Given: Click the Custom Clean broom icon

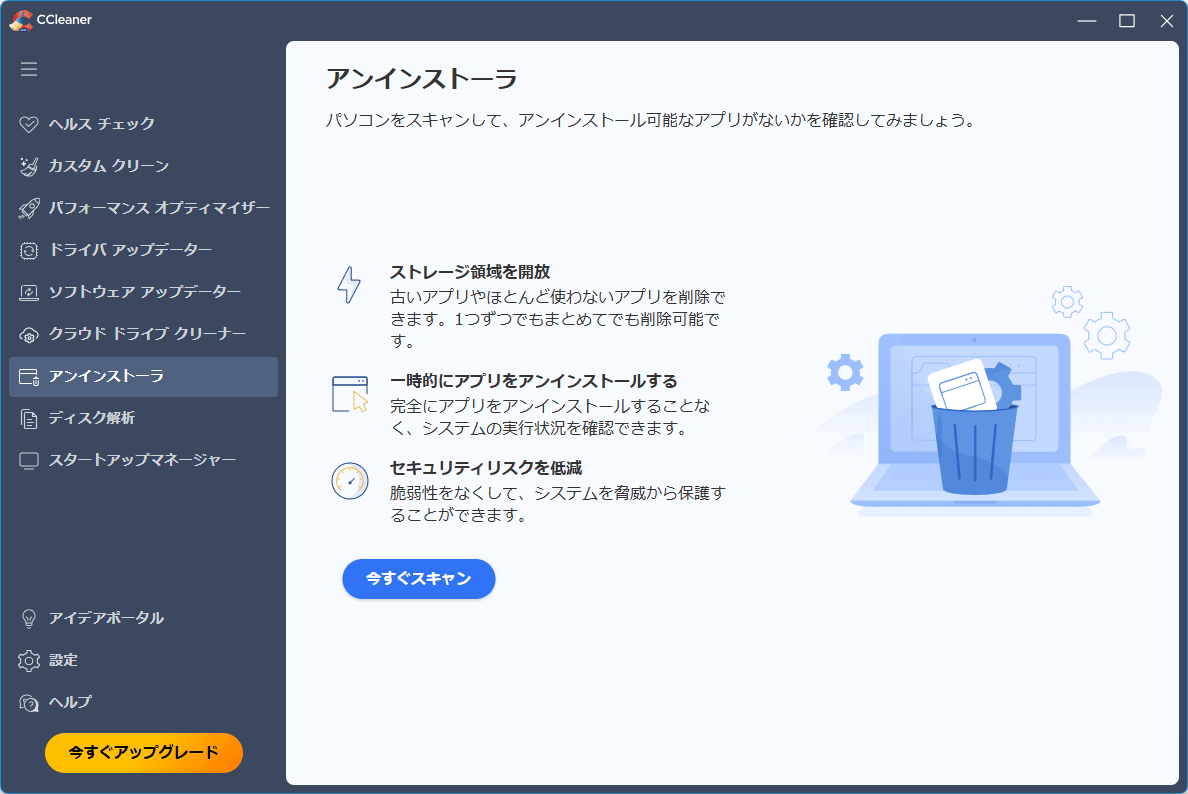Looking at the screenshot, I should [29, 167].
